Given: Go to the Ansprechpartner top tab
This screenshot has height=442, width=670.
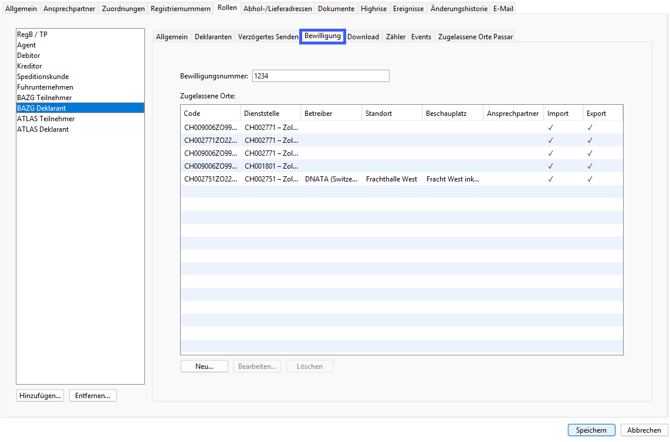Looking at the screenshot, I should [x=69, y=9].
